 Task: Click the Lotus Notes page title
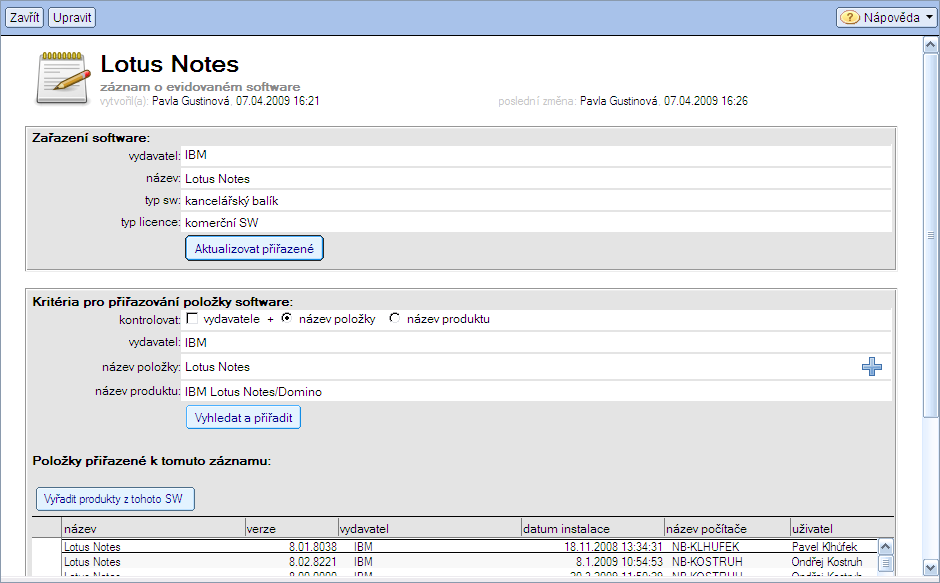(170, 64)
